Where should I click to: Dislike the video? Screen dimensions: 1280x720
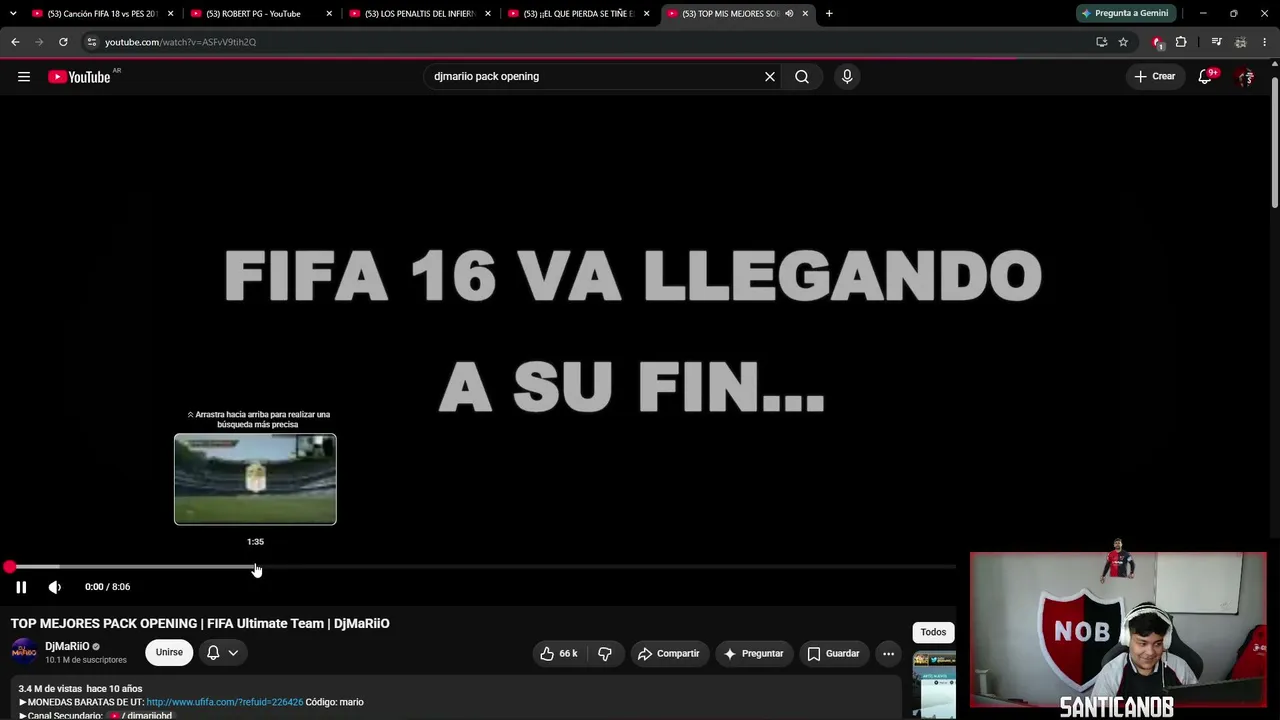click(605, 654)
